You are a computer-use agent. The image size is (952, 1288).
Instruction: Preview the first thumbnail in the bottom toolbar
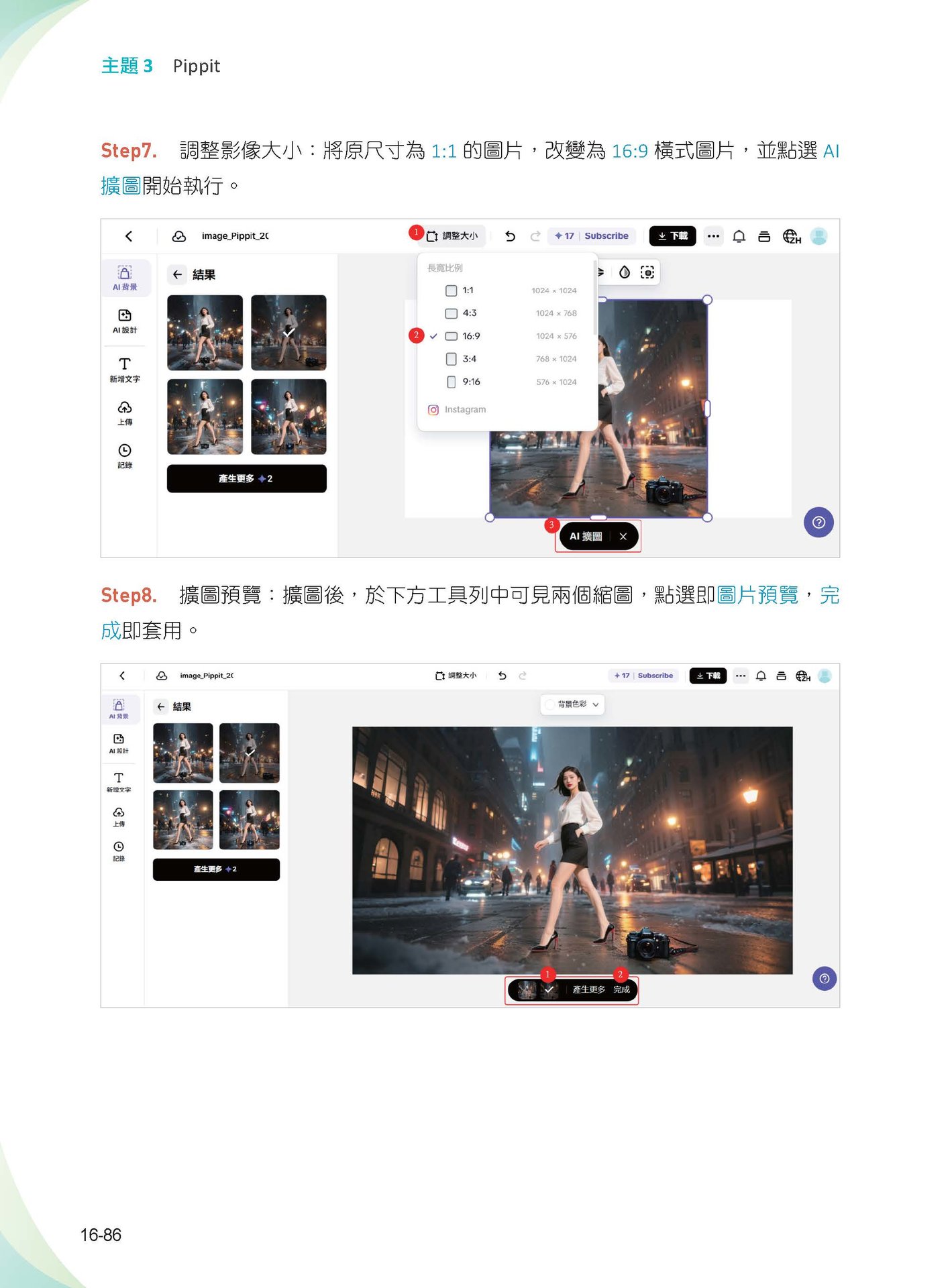click(527, 989)
